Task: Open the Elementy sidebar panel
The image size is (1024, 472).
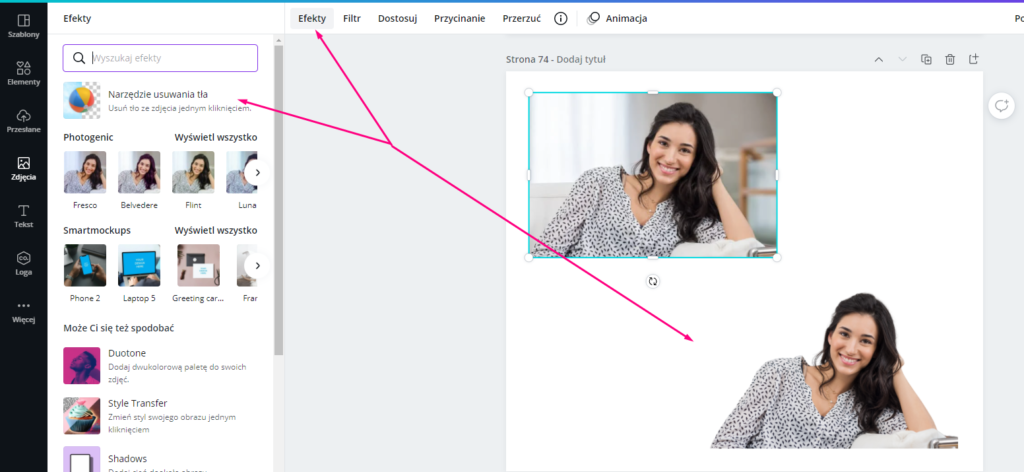Action: point(23,73)
